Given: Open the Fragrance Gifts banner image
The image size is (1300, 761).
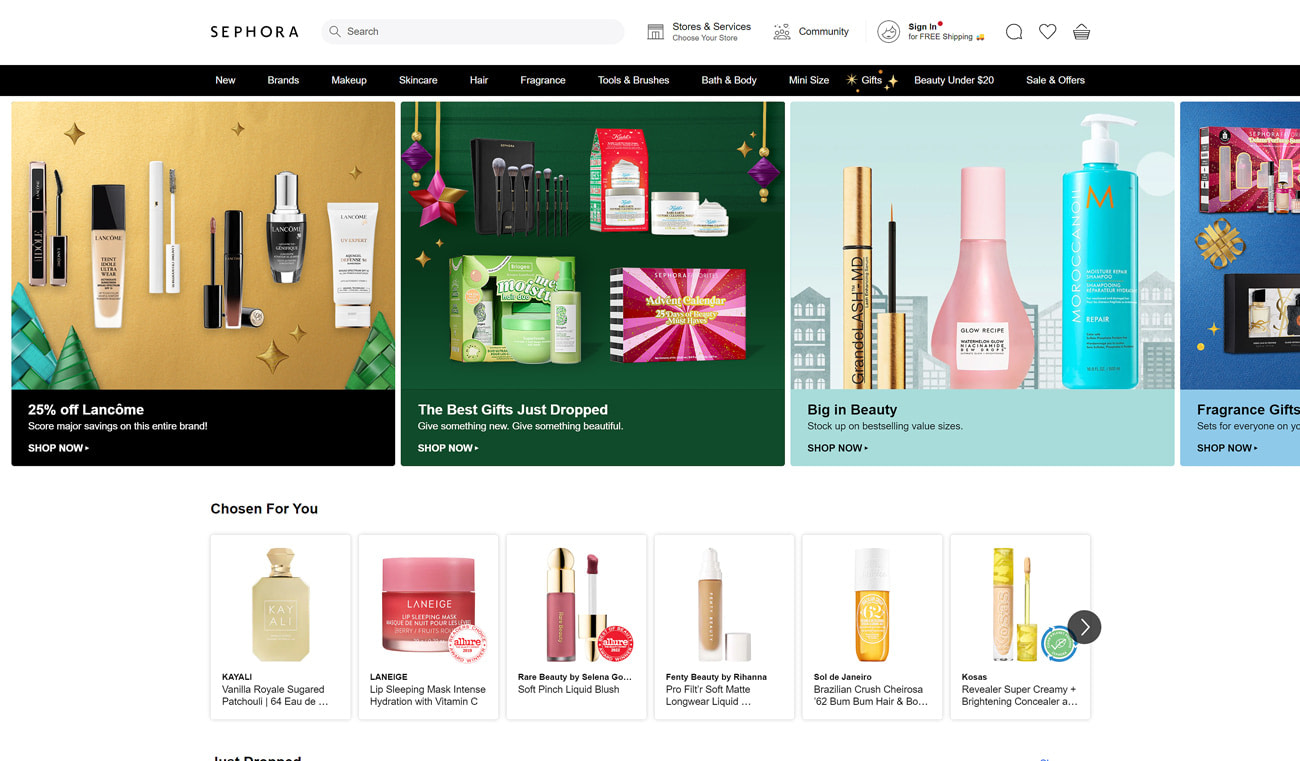Looking at the screenshot, I should click(1240, 245).
